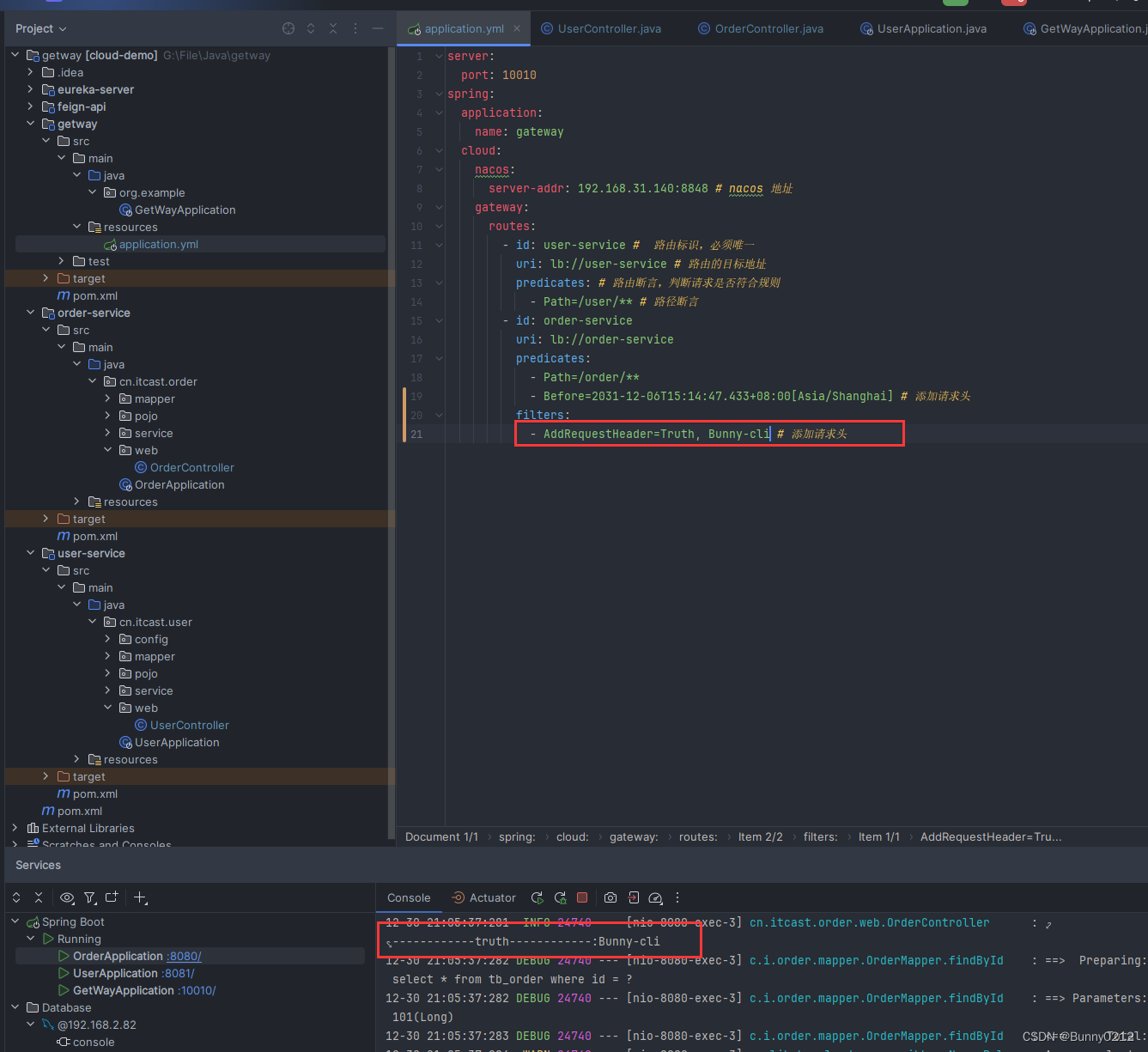
Task: Click Rerun icon in Services console toolbar
Action: pos(538,897)
